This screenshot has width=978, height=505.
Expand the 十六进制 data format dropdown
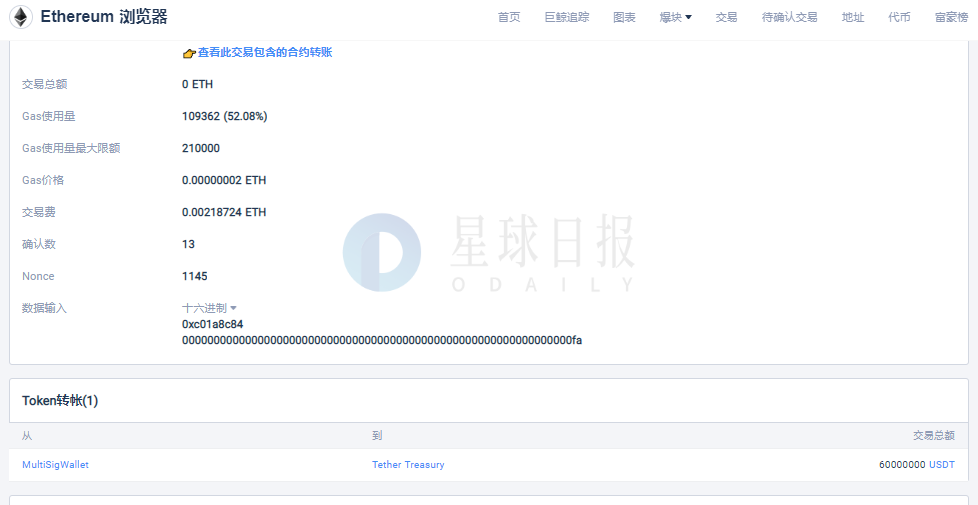pos(209,308)
